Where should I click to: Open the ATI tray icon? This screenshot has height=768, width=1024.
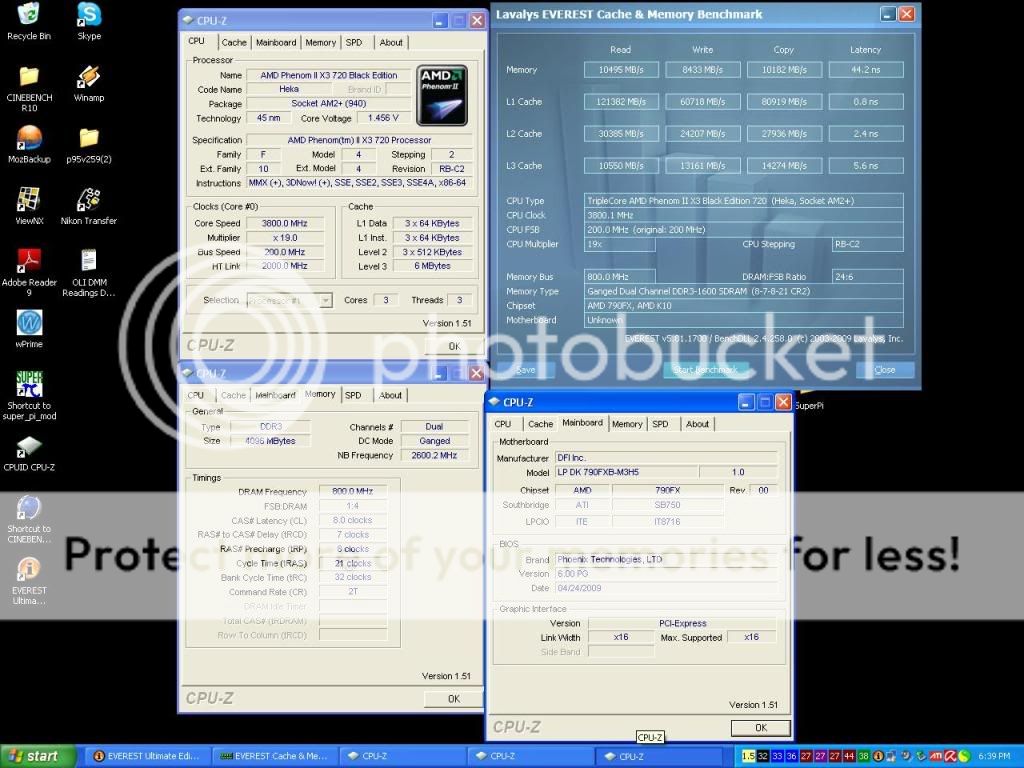pos(936,756)
